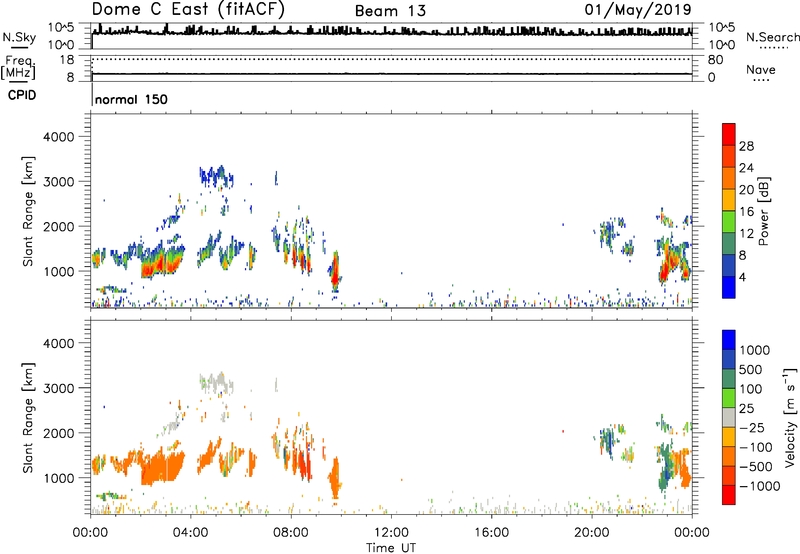The width and height of the screenshot is (800, 554).
Task: Click the '-1000' tick on the velocity colorbar
Action: (759, 486)
